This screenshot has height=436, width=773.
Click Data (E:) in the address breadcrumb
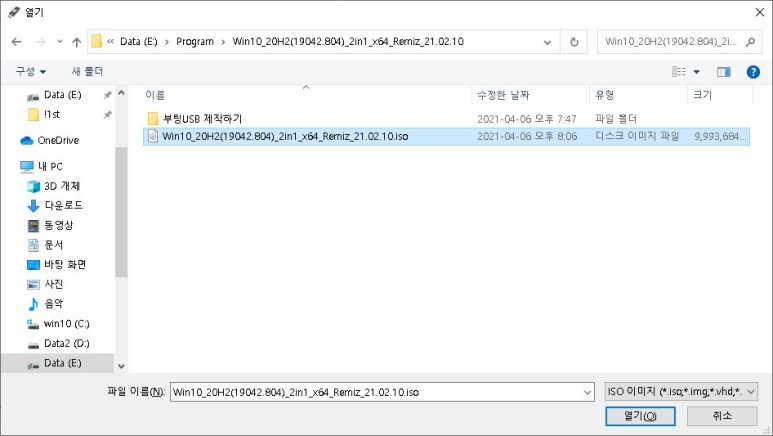click(x=139, y=42)
